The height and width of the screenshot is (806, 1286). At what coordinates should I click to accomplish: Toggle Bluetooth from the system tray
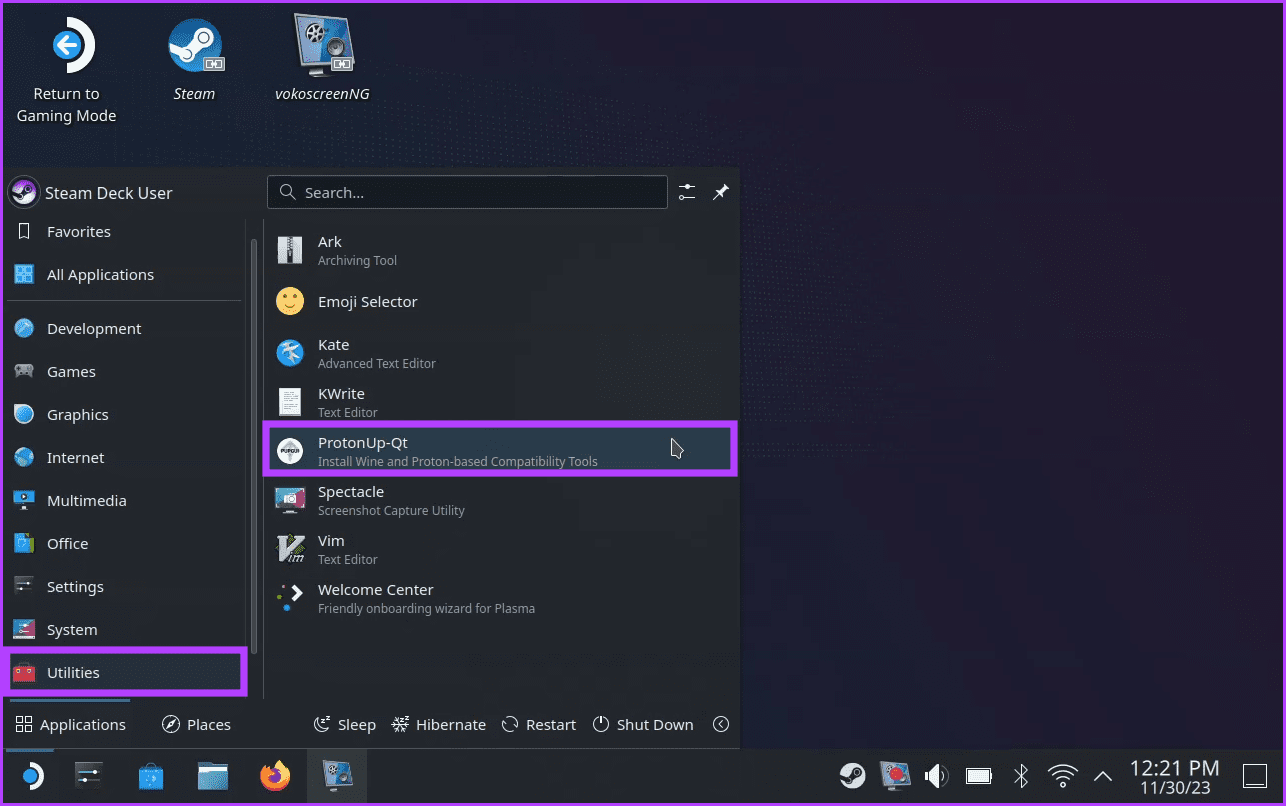coord(1020,775)
